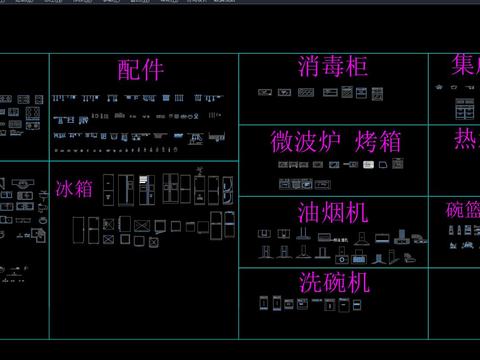Select the 油烟机 section heading

pyautogui.click(x=333, y=212)
